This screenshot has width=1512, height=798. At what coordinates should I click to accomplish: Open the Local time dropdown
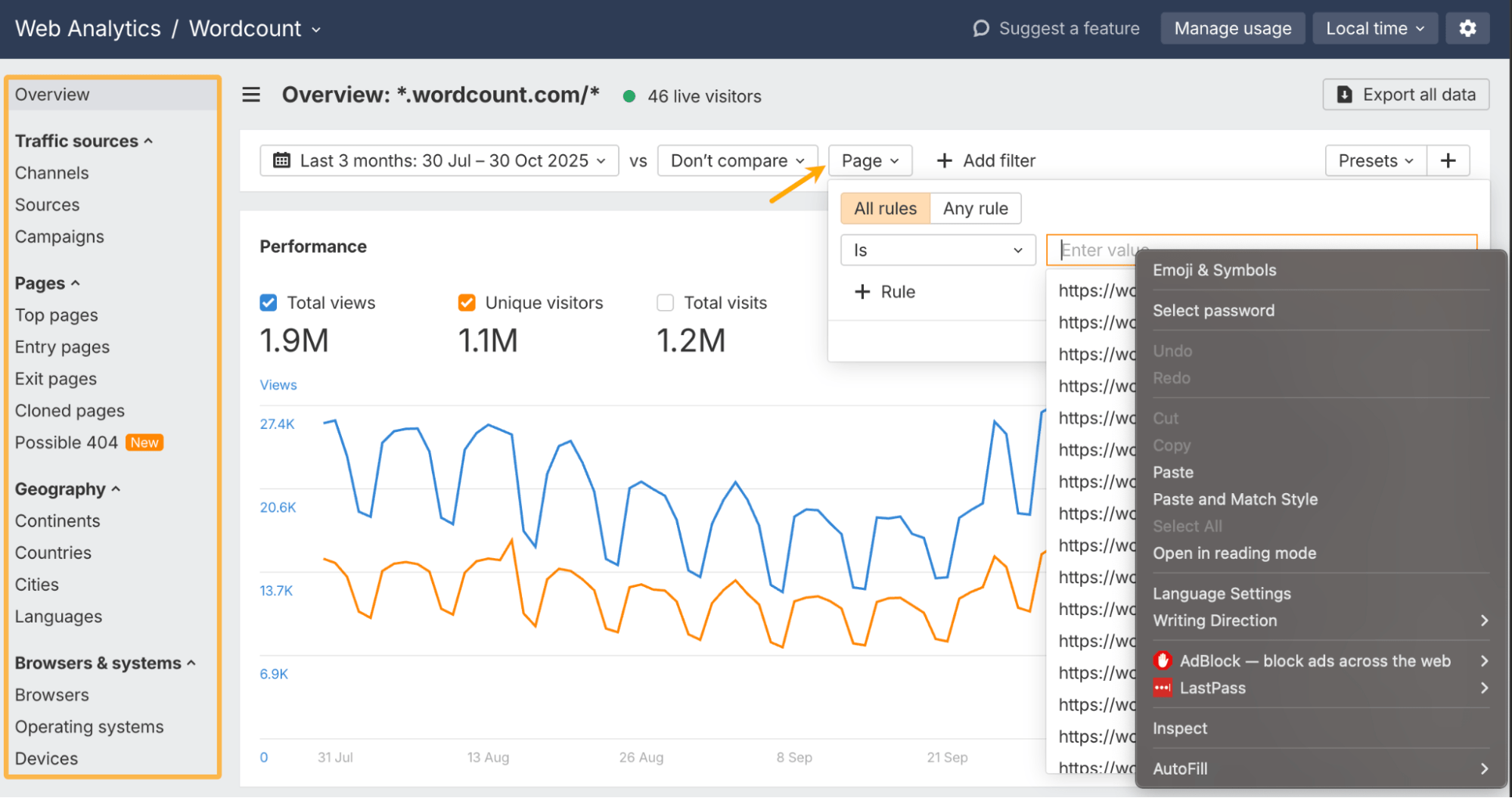point(1374,29)
